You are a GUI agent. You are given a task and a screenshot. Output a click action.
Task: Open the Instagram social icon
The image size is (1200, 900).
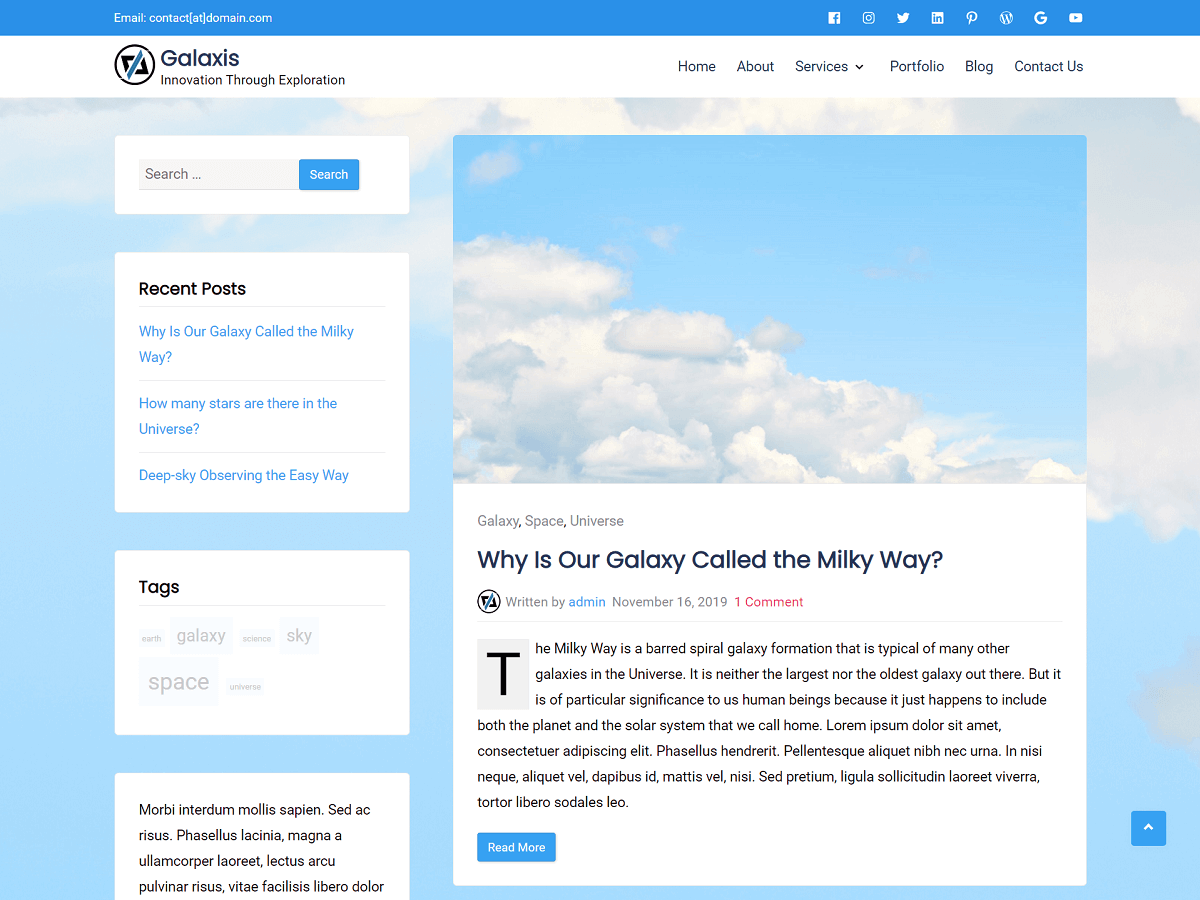point(868,17)
